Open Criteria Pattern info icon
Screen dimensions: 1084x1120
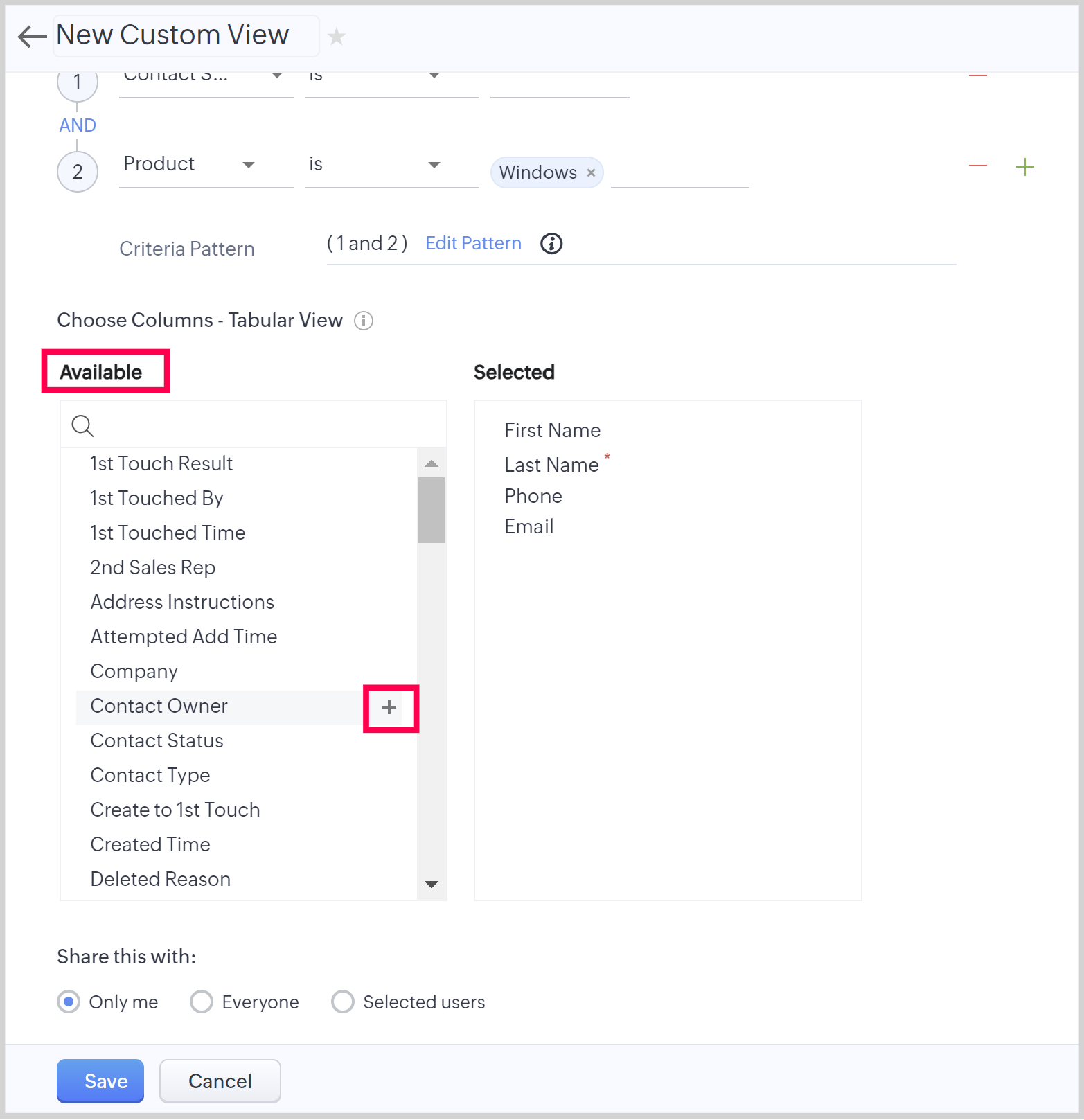click(551, 244)
